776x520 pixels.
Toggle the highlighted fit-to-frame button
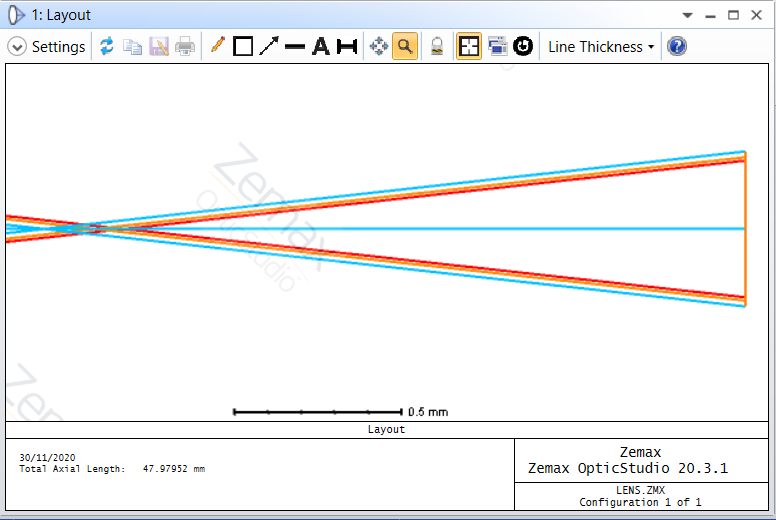(x=469, y=47)
